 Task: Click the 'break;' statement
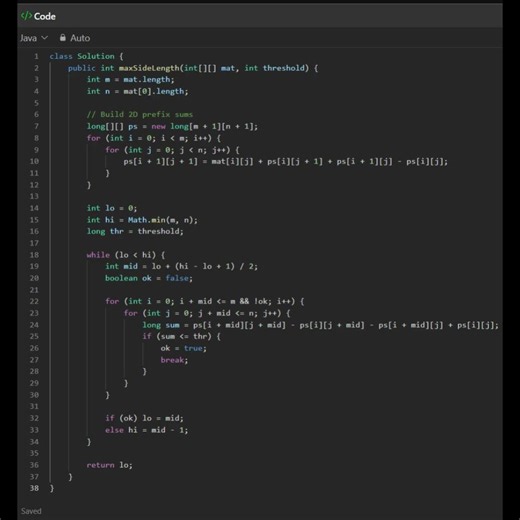point(174,360)
